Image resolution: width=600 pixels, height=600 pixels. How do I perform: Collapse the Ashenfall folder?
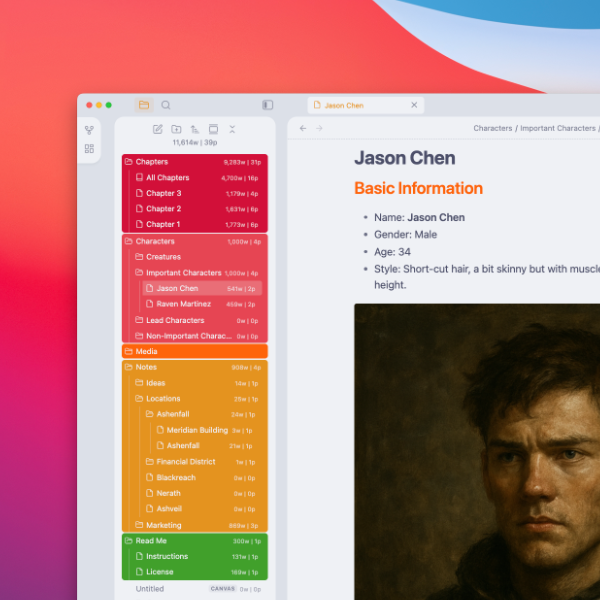tap(202, 414)
